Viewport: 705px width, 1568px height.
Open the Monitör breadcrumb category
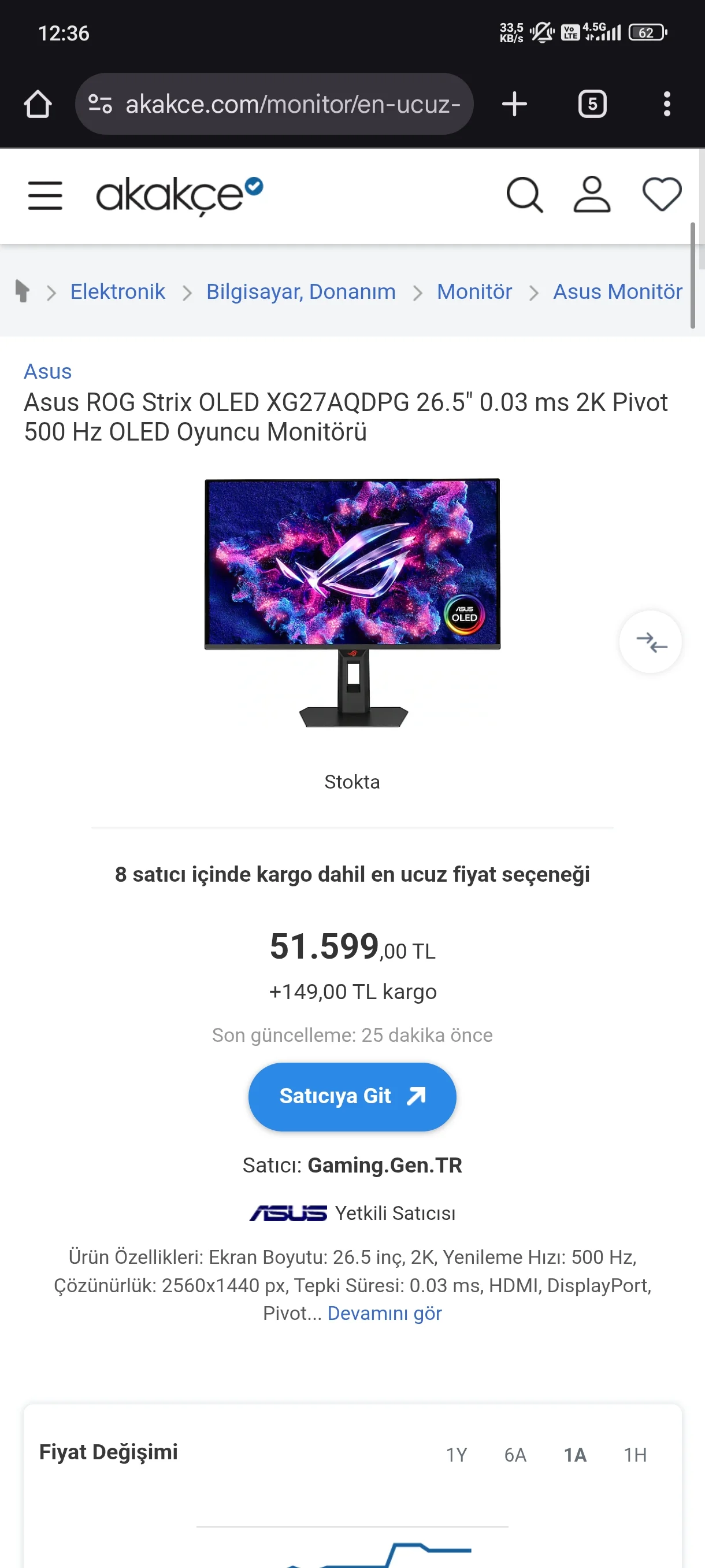coord(474,291)
